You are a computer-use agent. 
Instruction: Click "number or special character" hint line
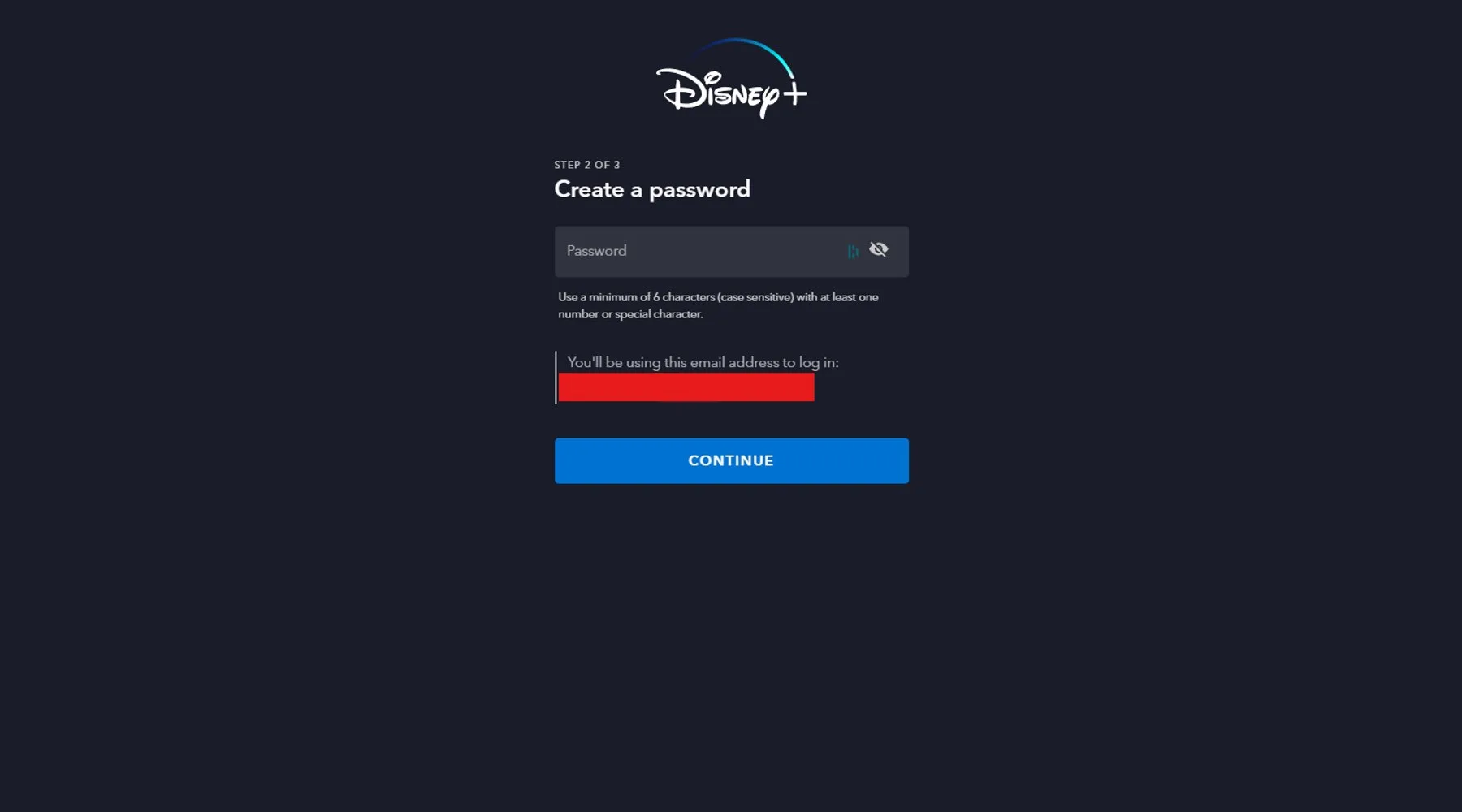(x=630, y=314)
